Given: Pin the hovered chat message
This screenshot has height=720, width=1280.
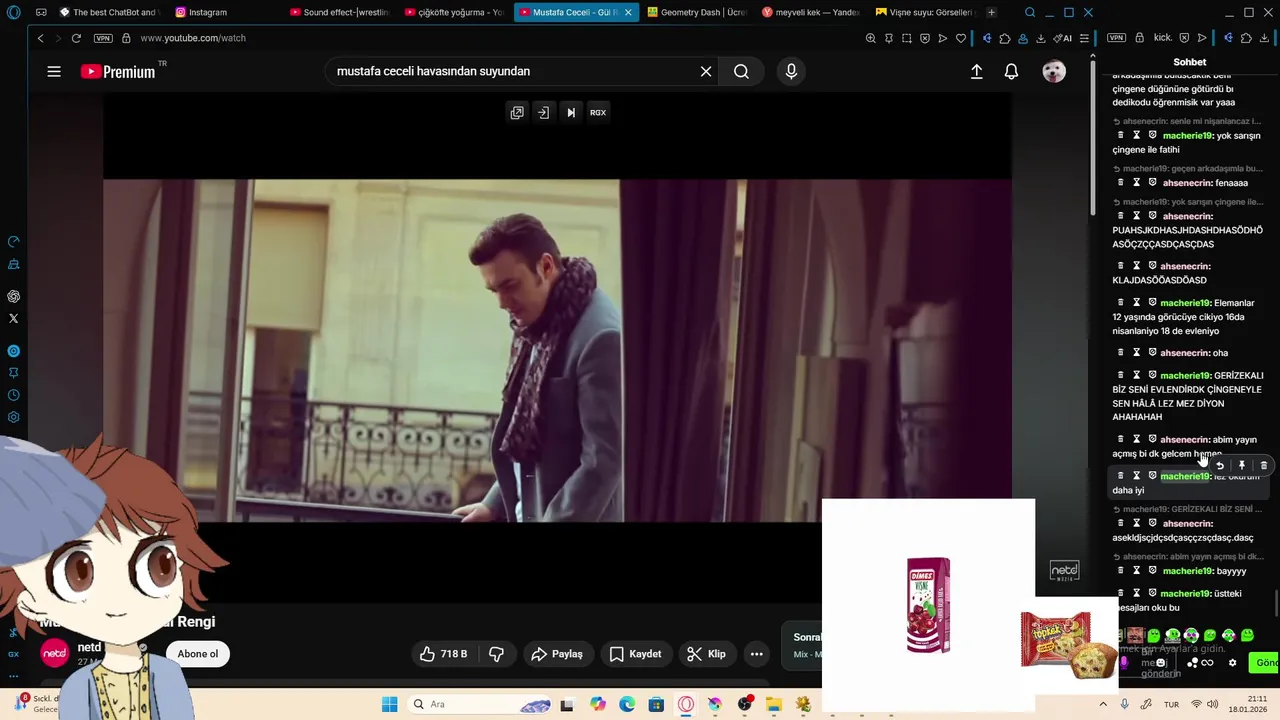Looking at the screenshot, I should pos(1242,465).
